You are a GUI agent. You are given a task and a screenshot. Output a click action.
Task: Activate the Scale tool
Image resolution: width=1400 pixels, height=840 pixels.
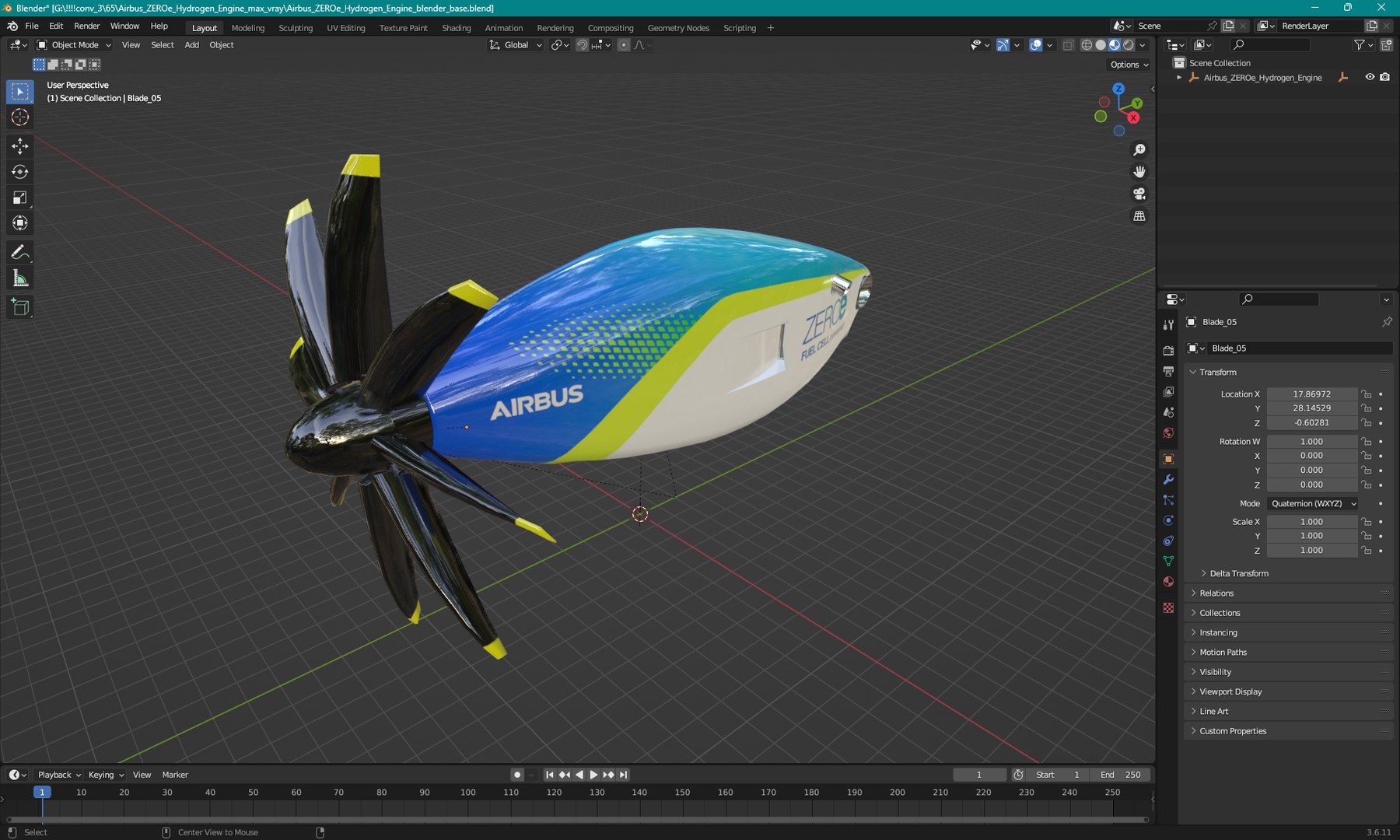(20, 198)
